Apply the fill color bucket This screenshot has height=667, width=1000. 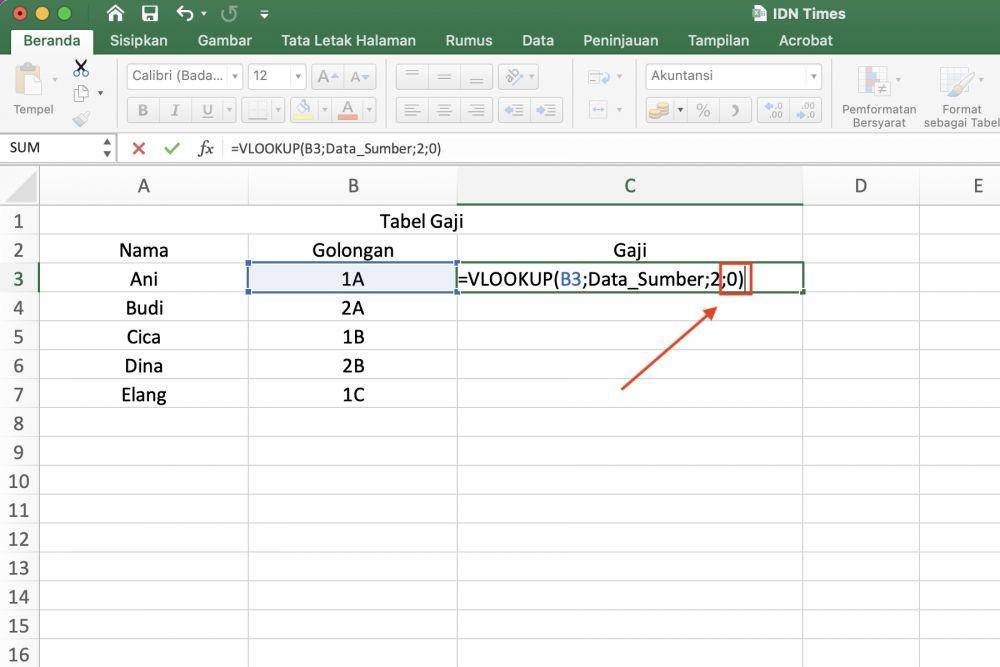click(304, 110)
